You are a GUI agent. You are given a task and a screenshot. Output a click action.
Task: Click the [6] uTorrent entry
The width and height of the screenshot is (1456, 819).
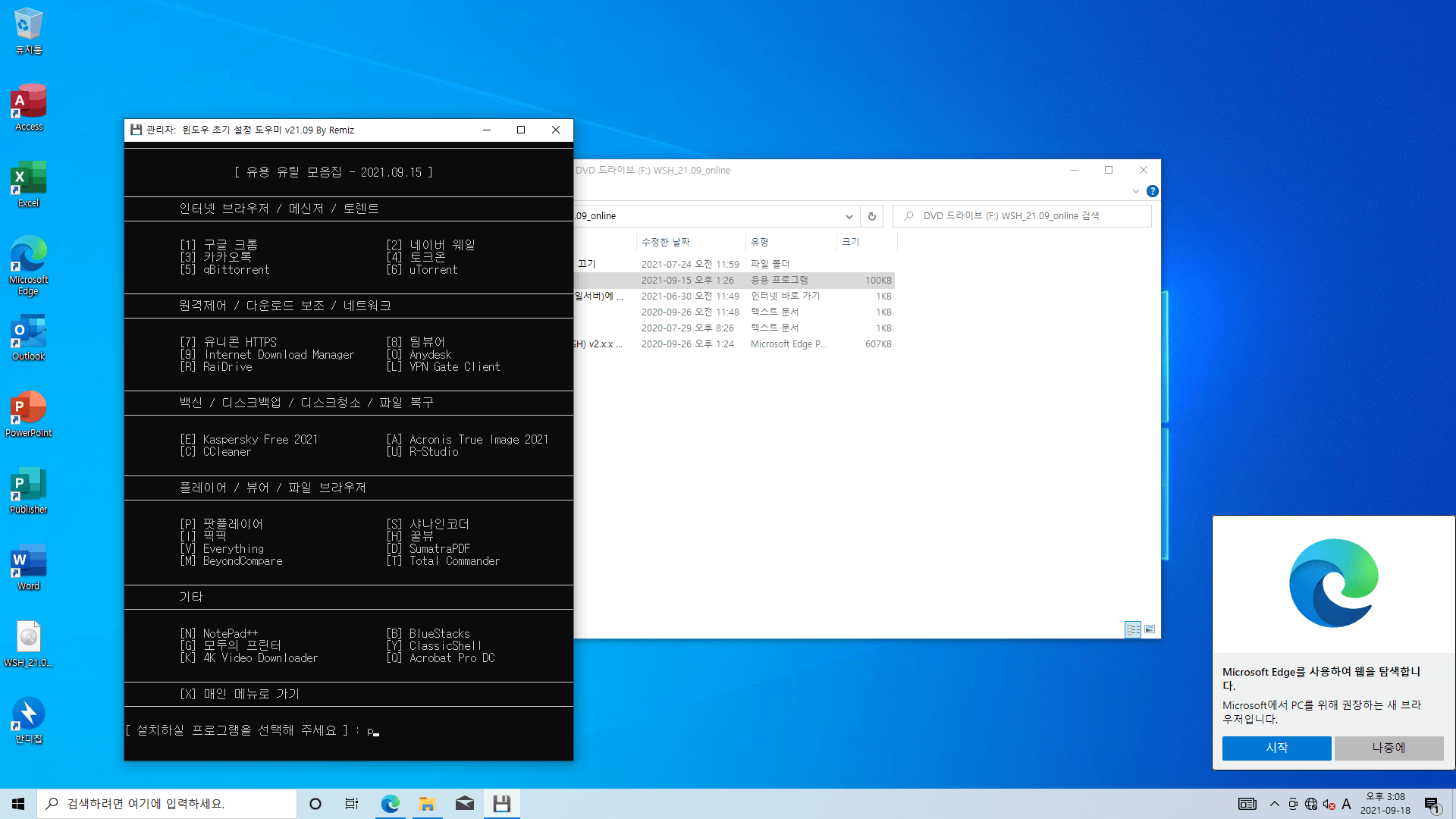pyautogui.click(x=422, y=270)
